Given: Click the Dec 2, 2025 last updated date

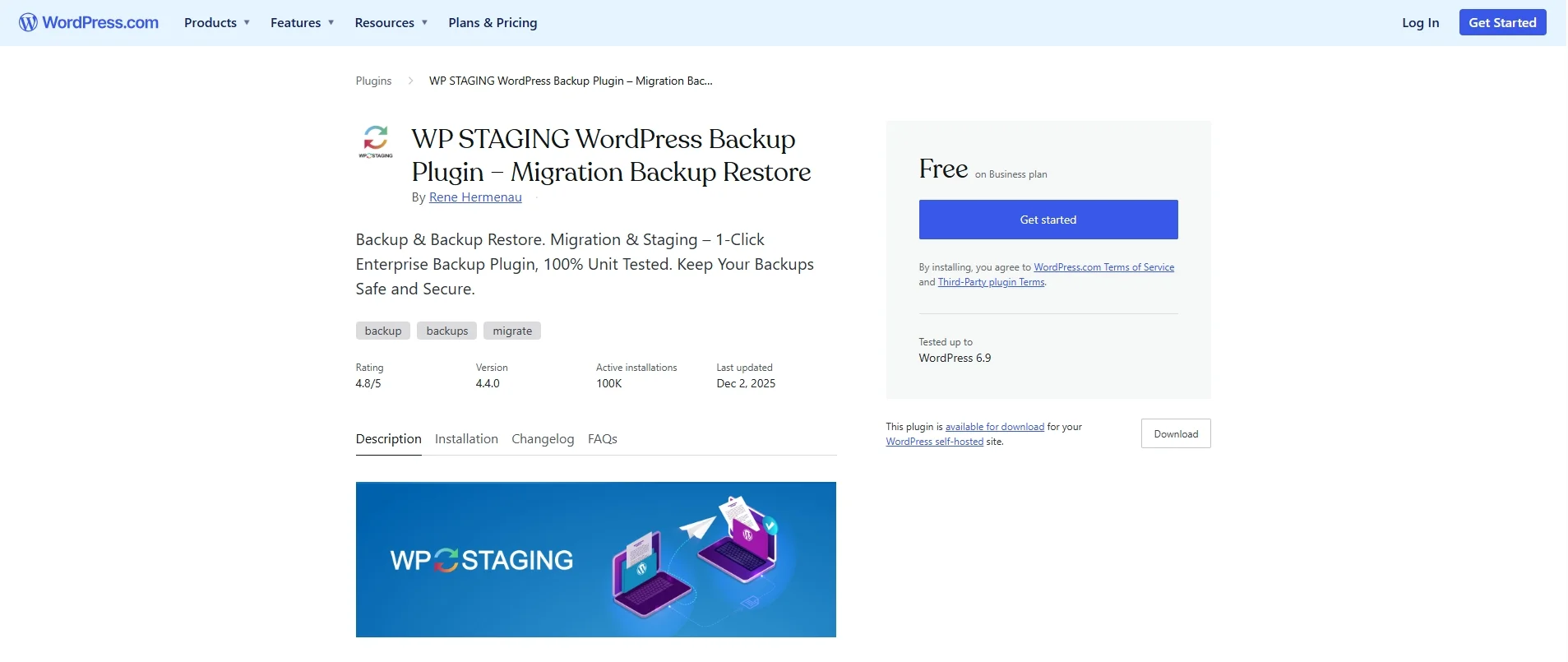Looking at the screenshot, I should coord(746,383).
